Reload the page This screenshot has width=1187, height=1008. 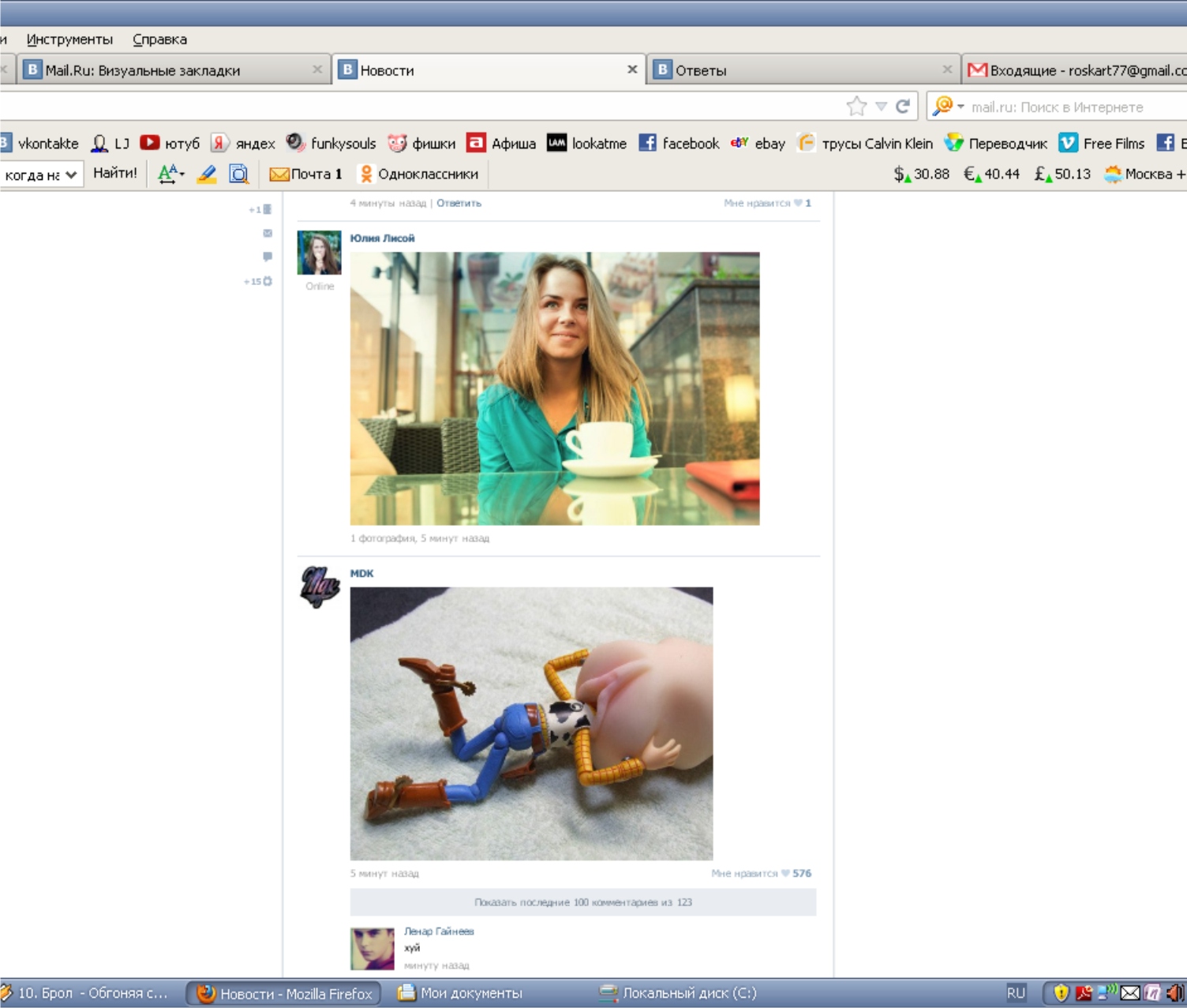pyautogui.click(x=903, y=106)
